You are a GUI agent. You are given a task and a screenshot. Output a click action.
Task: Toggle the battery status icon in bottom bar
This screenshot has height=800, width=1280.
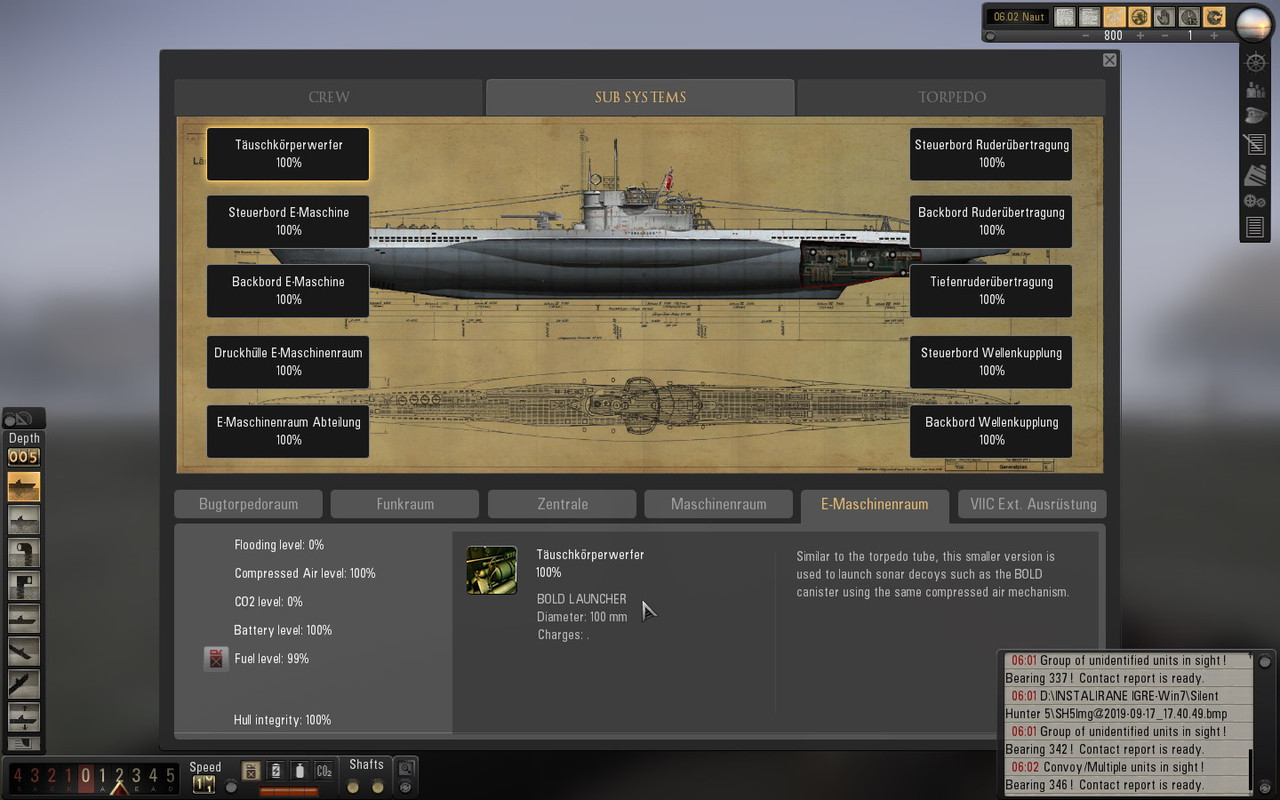tap(275, 771)
